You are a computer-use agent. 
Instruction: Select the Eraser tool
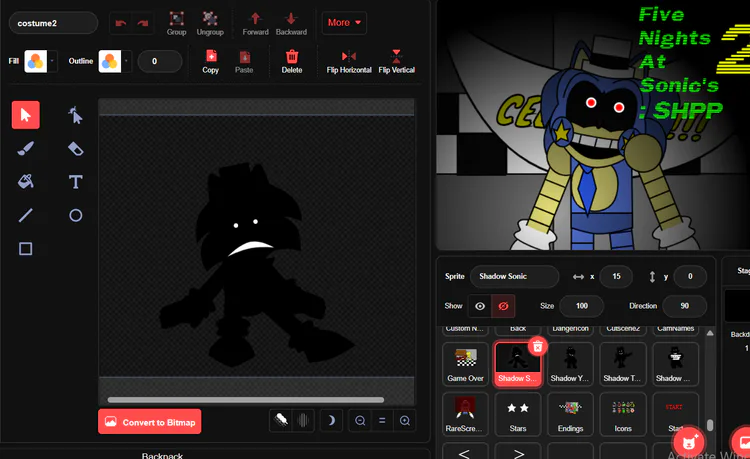[x=75, y=148]
